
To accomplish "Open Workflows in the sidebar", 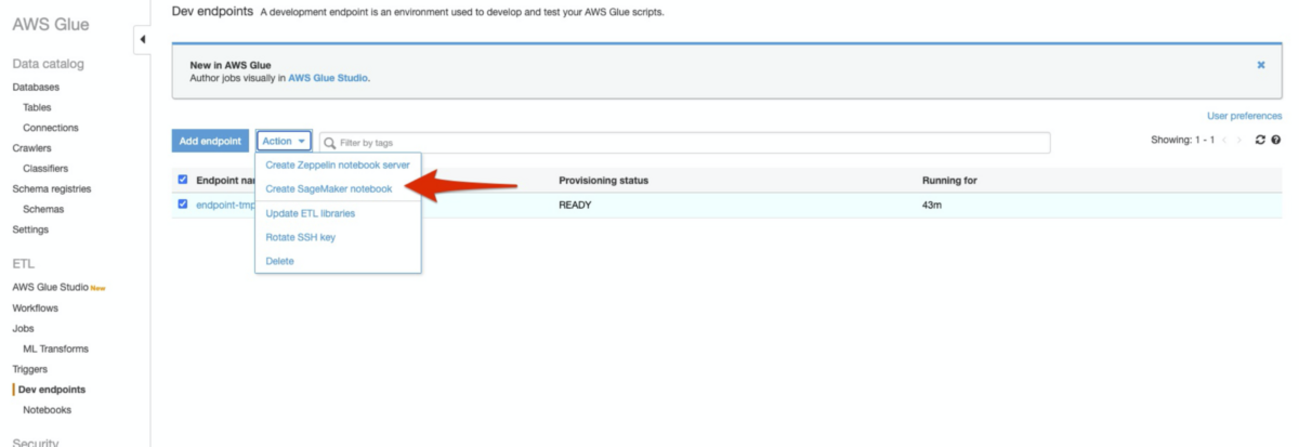I will [35, 308].
